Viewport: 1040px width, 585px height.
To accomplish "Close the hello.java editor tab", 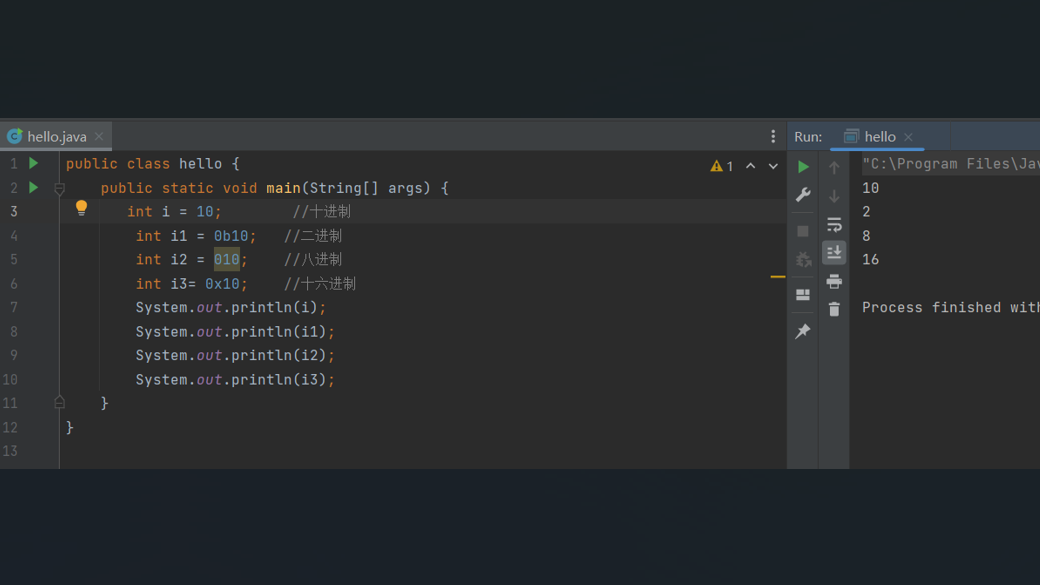I will 99,137.
